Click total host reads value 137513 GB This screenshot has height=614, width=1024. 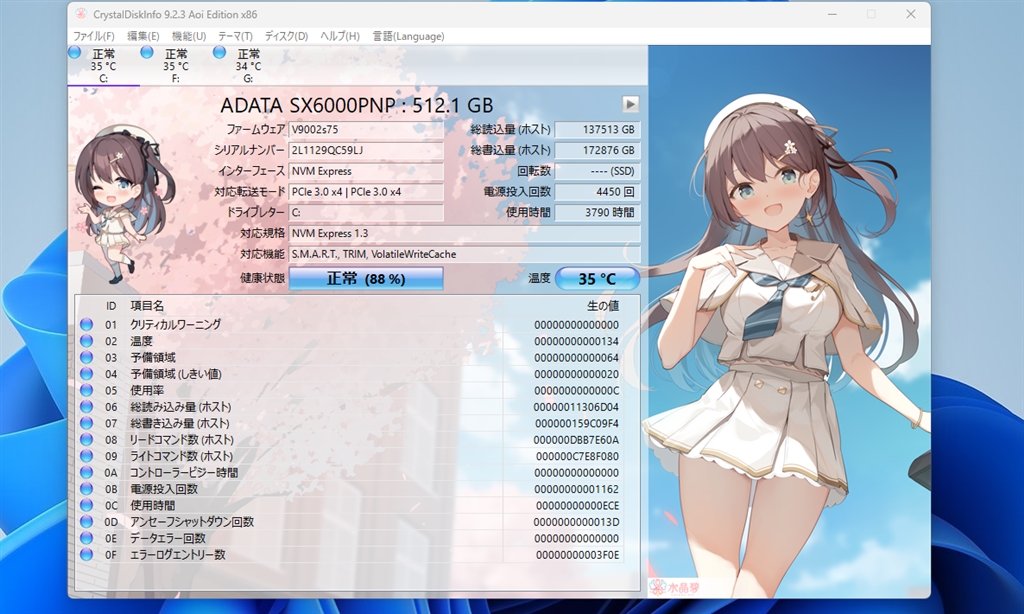point(597,129)
